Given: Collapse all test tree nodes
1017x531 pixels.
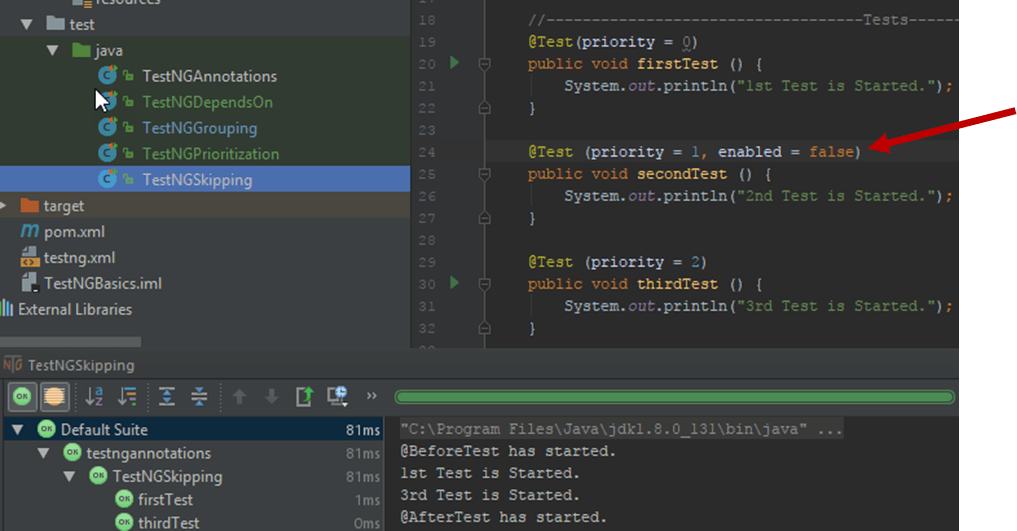Looking at the screenshot, I should tap(199, 397).
